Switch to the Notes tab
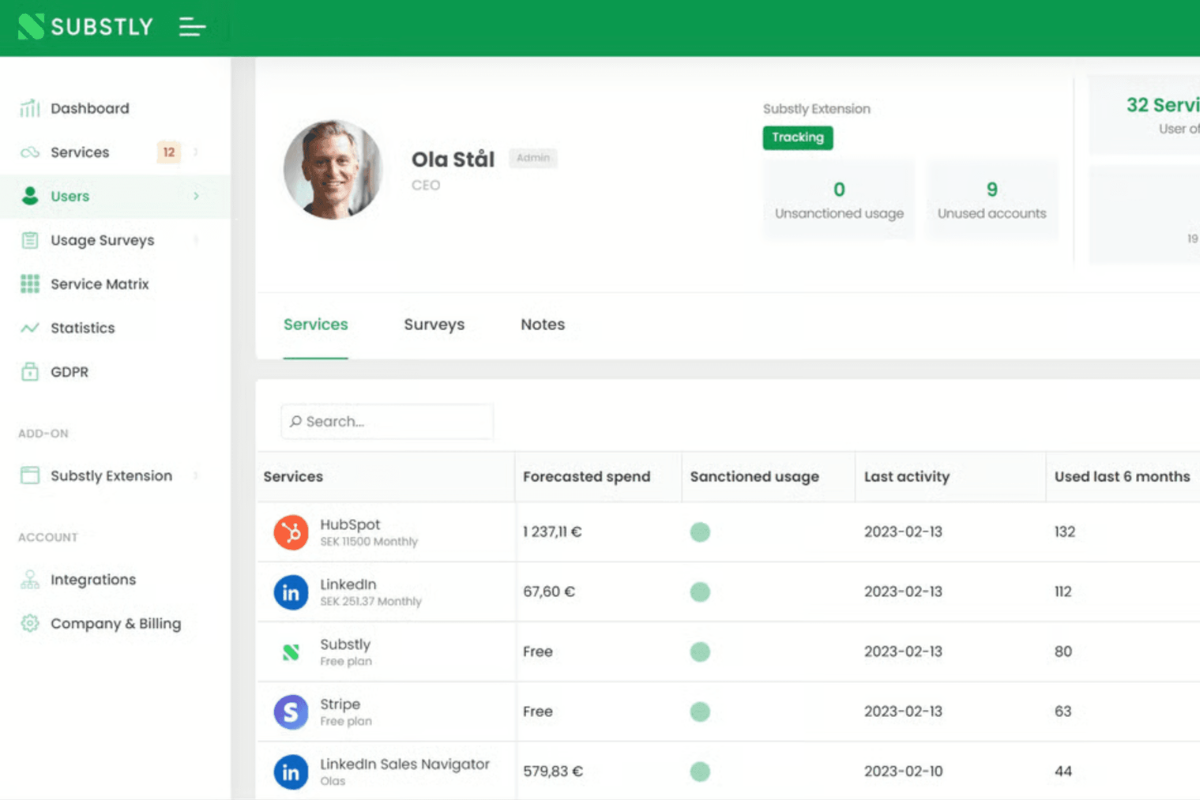Image resolution: width=1200 pixels, height=800 pixels. pos(543,325)
